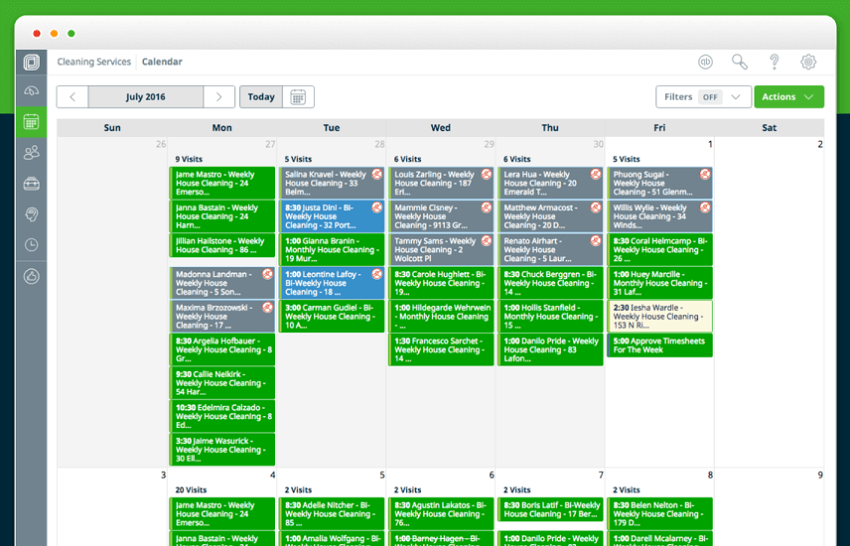
Task: Open Jame Mastro visit on Monday 27
Action: click(x=222, y=183)
